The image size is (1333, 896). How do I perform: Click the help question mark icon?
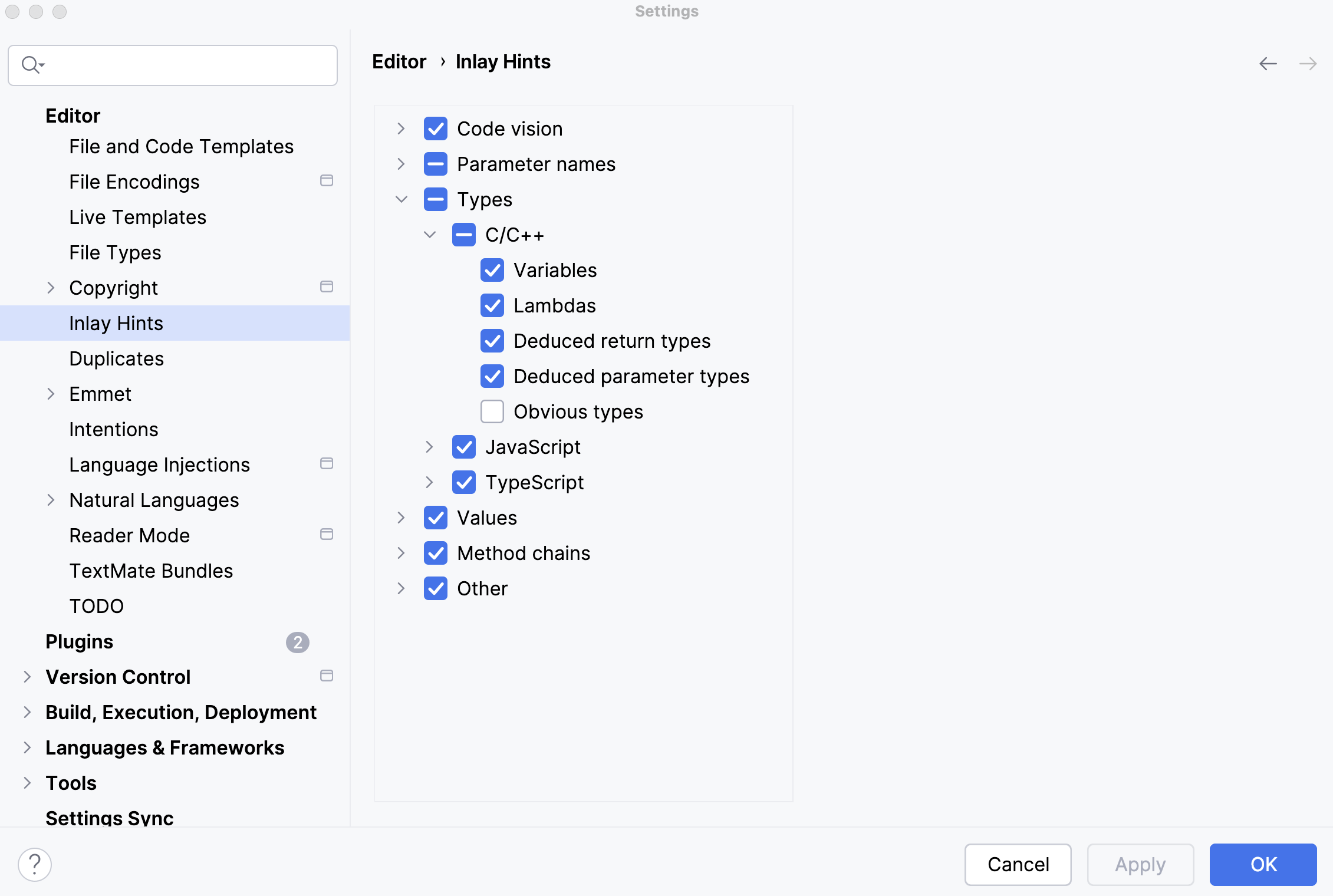[x=34, y=864]
